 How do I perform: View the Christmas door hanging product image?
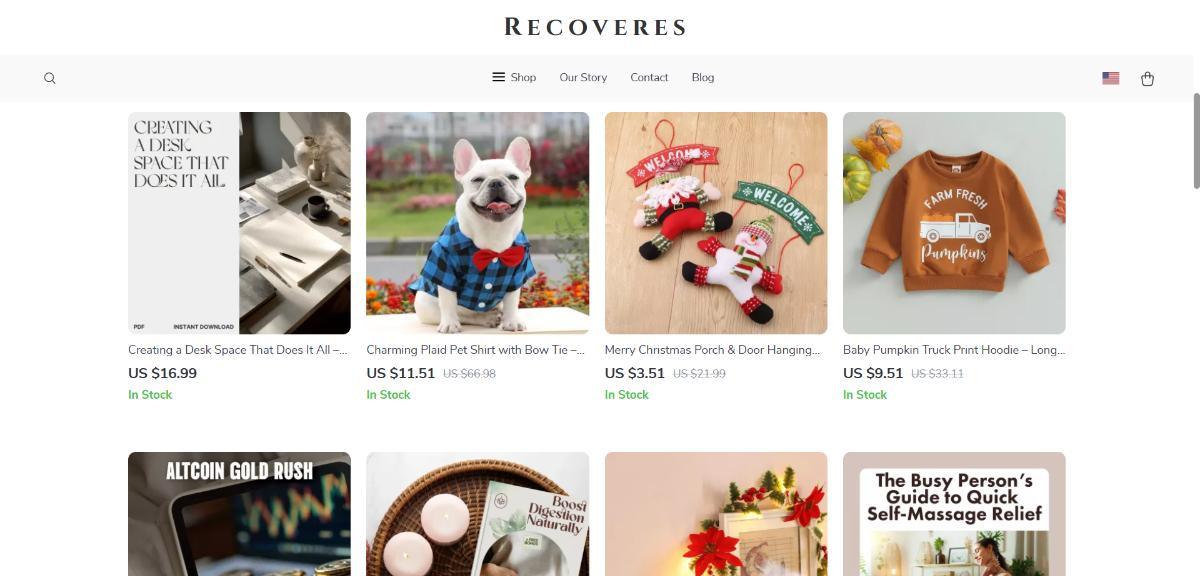point(716,223)
